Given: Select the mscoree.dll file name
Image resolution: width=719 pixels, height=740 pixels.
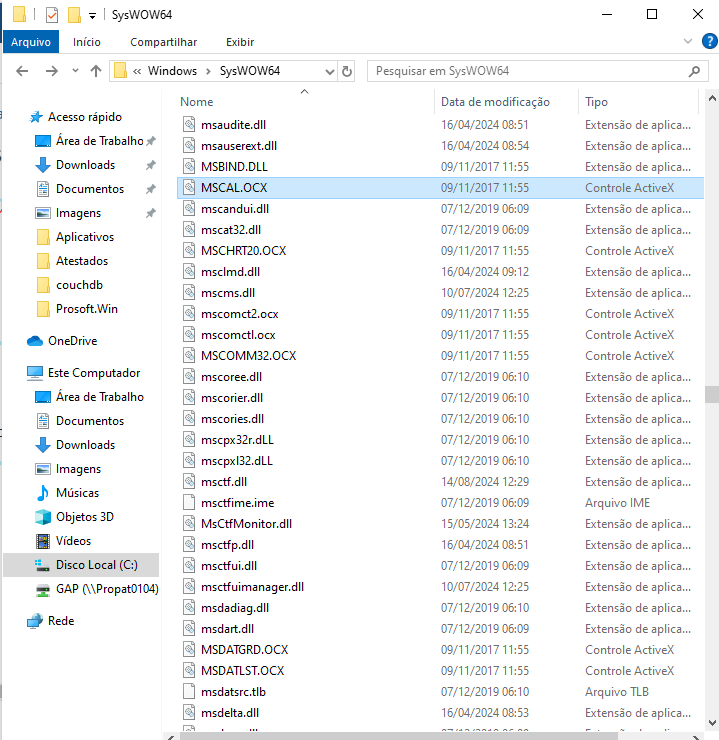Looking at the screenshot, I should coord(231,377).
